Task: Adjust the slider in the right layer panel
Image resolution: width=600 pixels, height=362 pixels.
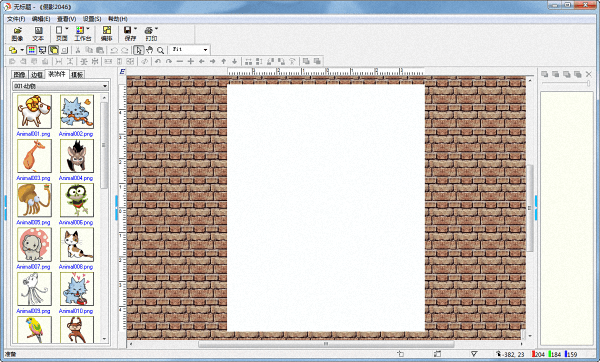Action: pyautogui.click(x=588, y=83)
